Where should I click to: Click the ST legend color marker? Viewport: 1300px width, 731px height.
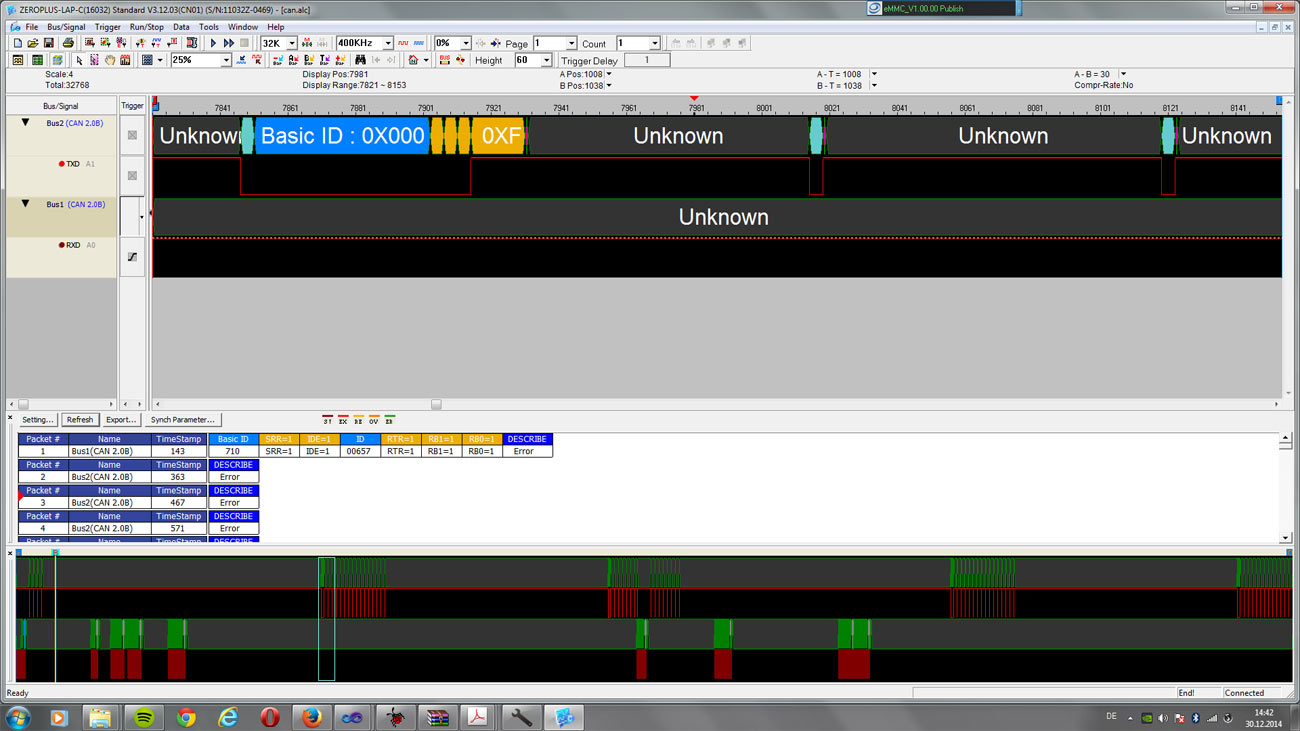point(327,420)
